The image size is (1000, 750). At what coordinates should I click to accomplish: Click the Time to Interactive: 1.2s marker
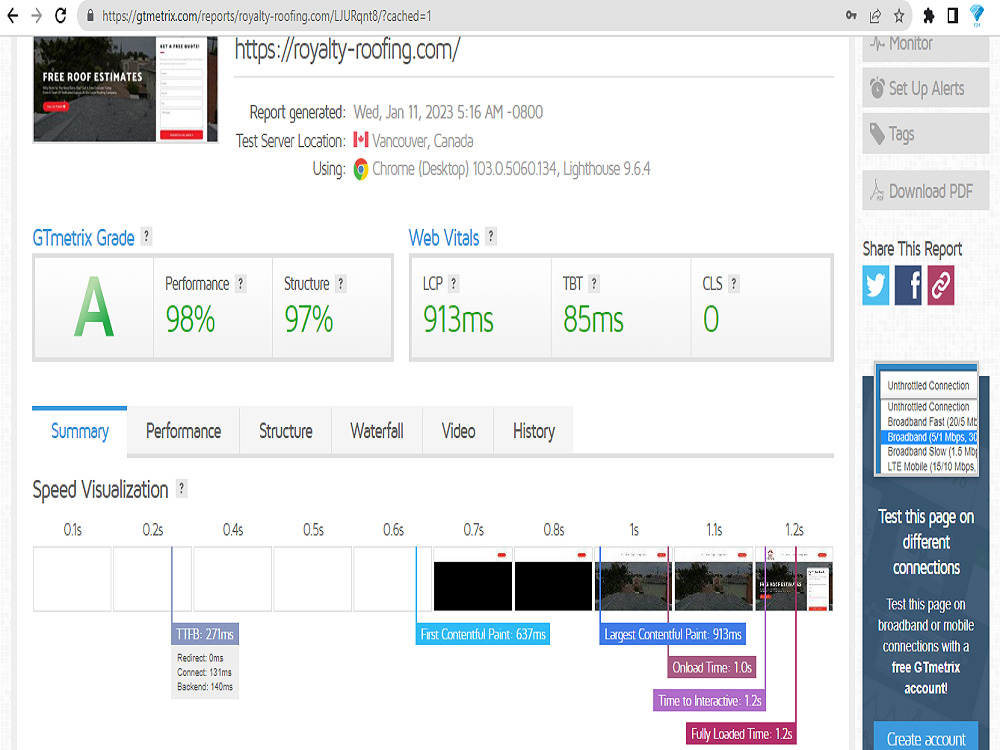[x=709, y=700]
